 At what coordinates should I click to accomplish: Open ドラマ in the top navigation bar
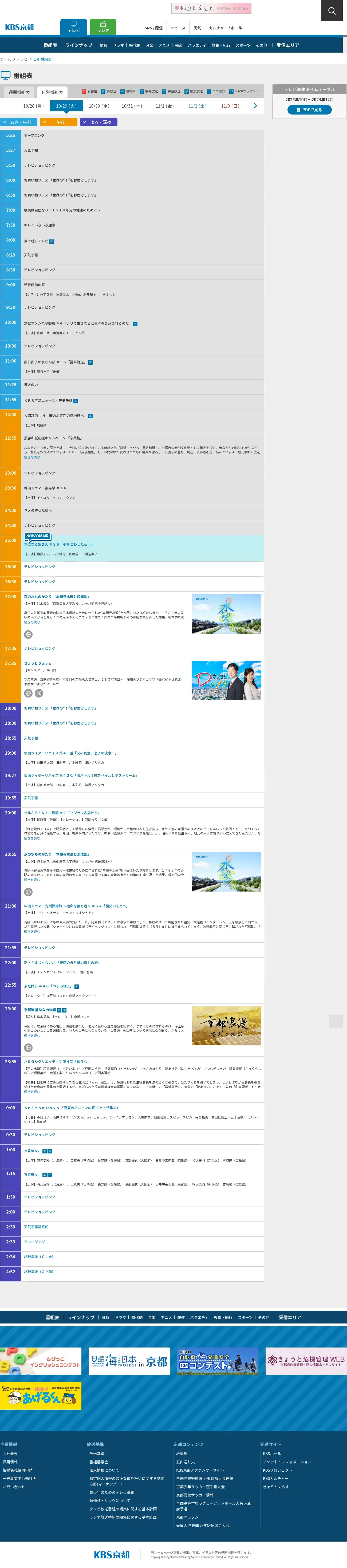click(x=118, y=45)
